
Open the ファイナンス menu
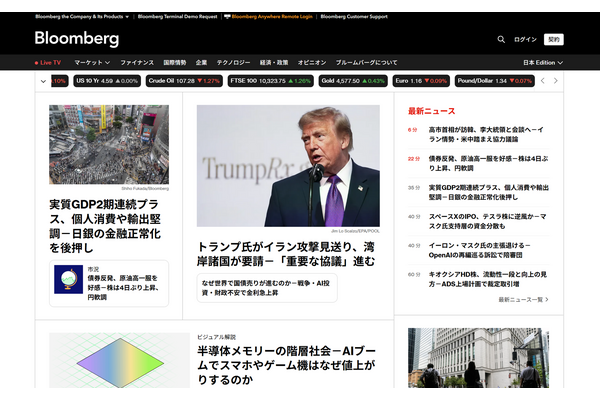(137, 62)
